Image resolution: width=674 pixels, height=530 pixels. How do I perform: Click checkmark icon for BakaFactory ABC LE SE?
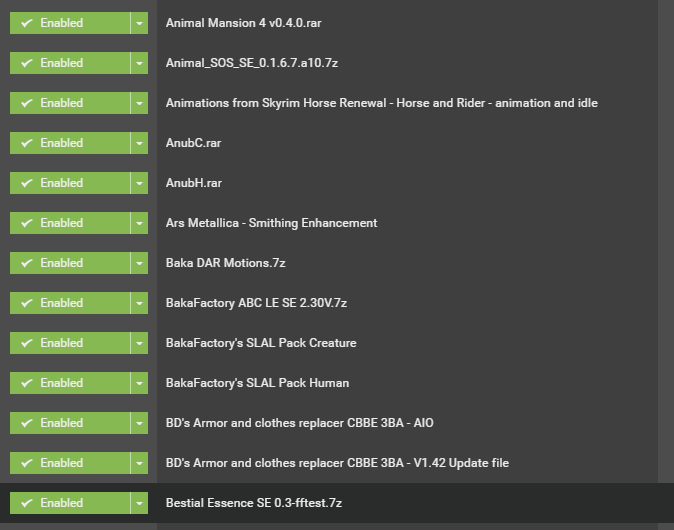(x=27, y=303)
